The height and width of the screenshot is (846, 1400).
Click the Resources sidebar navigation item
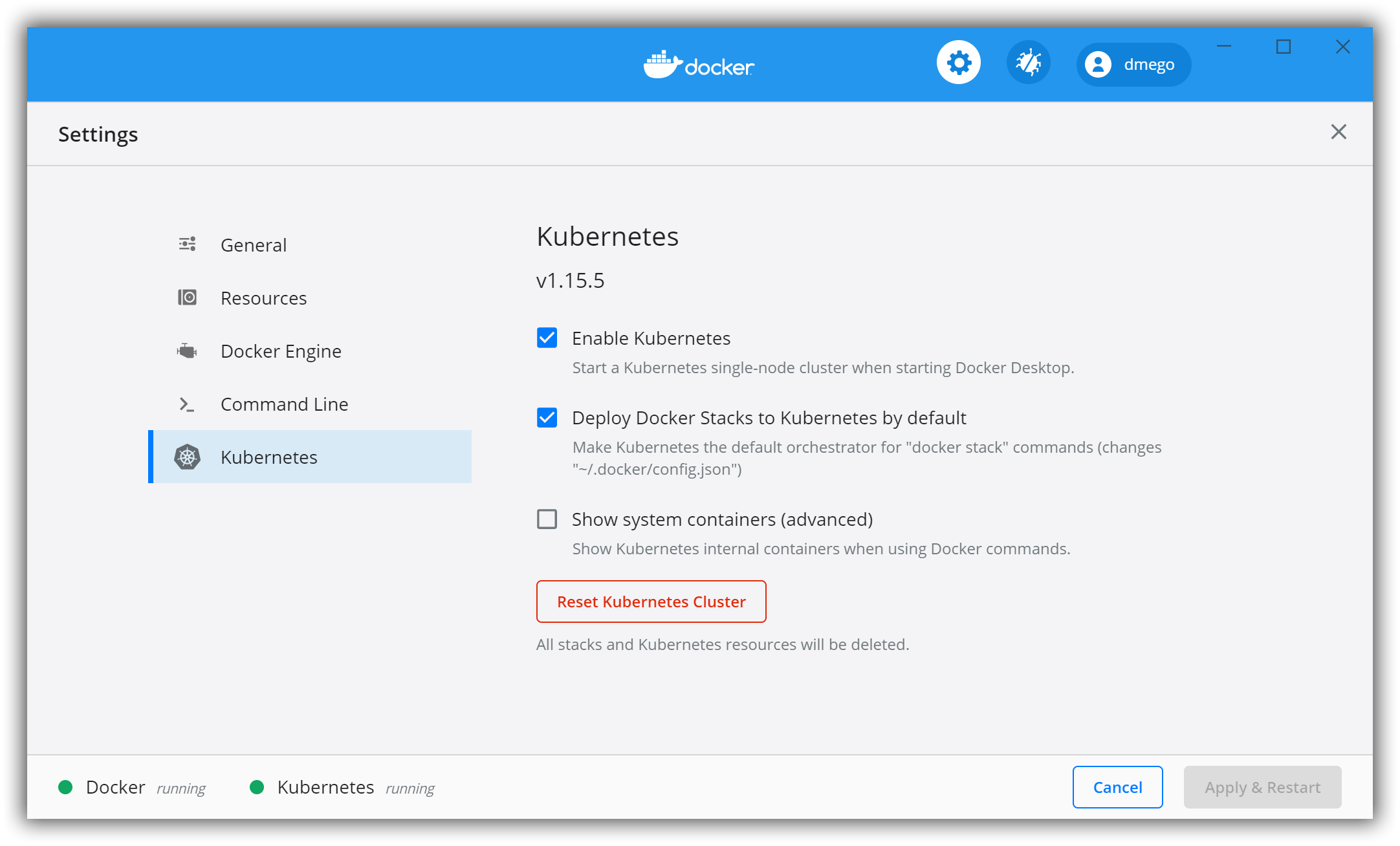click(x=263, y=297)
